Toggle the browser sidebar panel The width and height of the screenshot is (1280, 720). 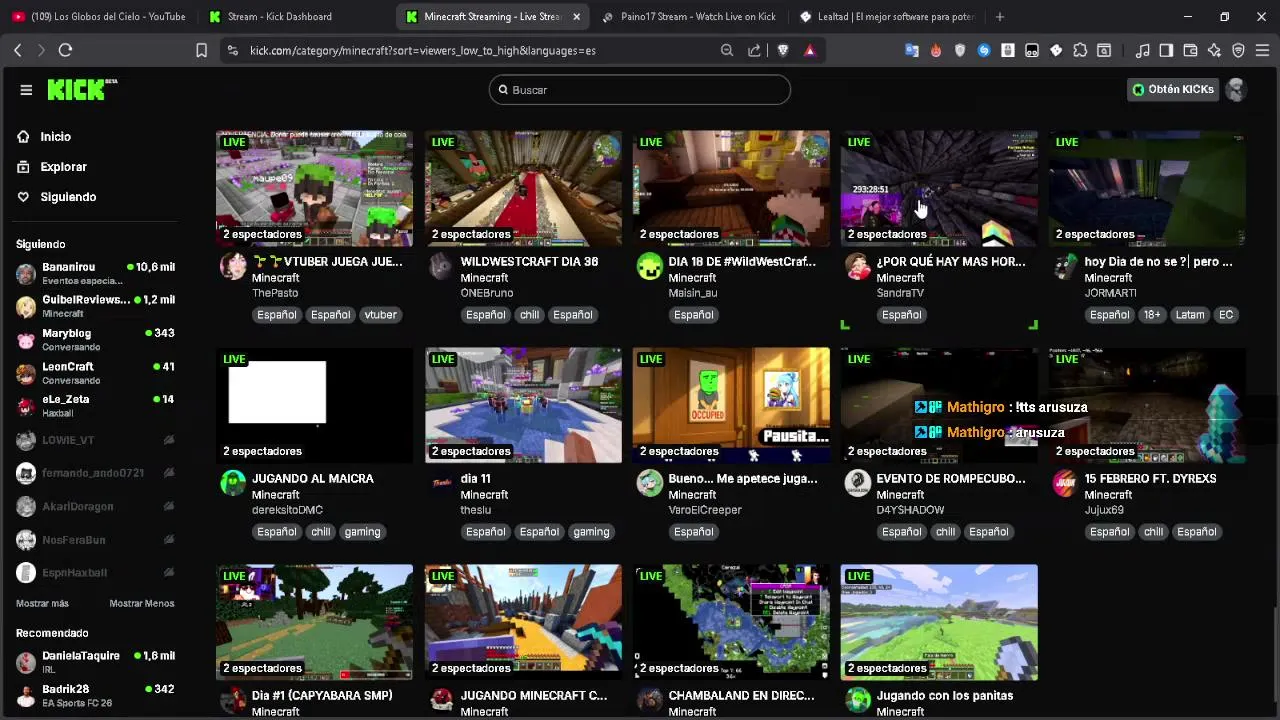pos(1166,50)
